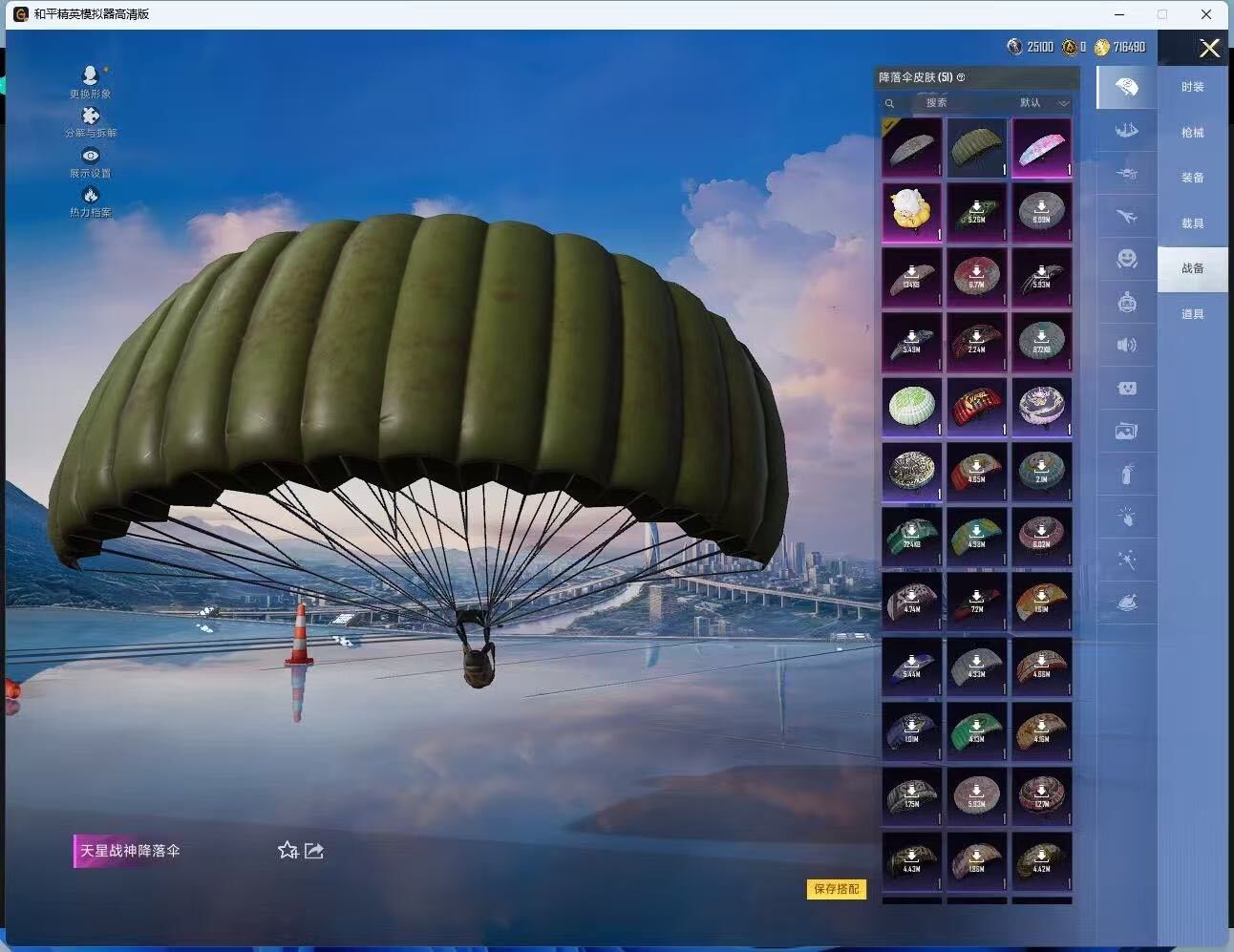The image size is (1234, 952).
Task: Close the inventory with the white X
Action: 1209,49
